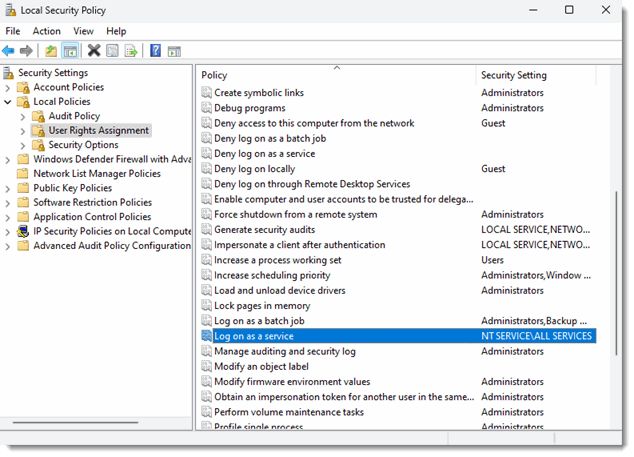This screenshot has height=457, width=634.
Task: Select Deny log on as a batch job
Action: pos(270,138)
